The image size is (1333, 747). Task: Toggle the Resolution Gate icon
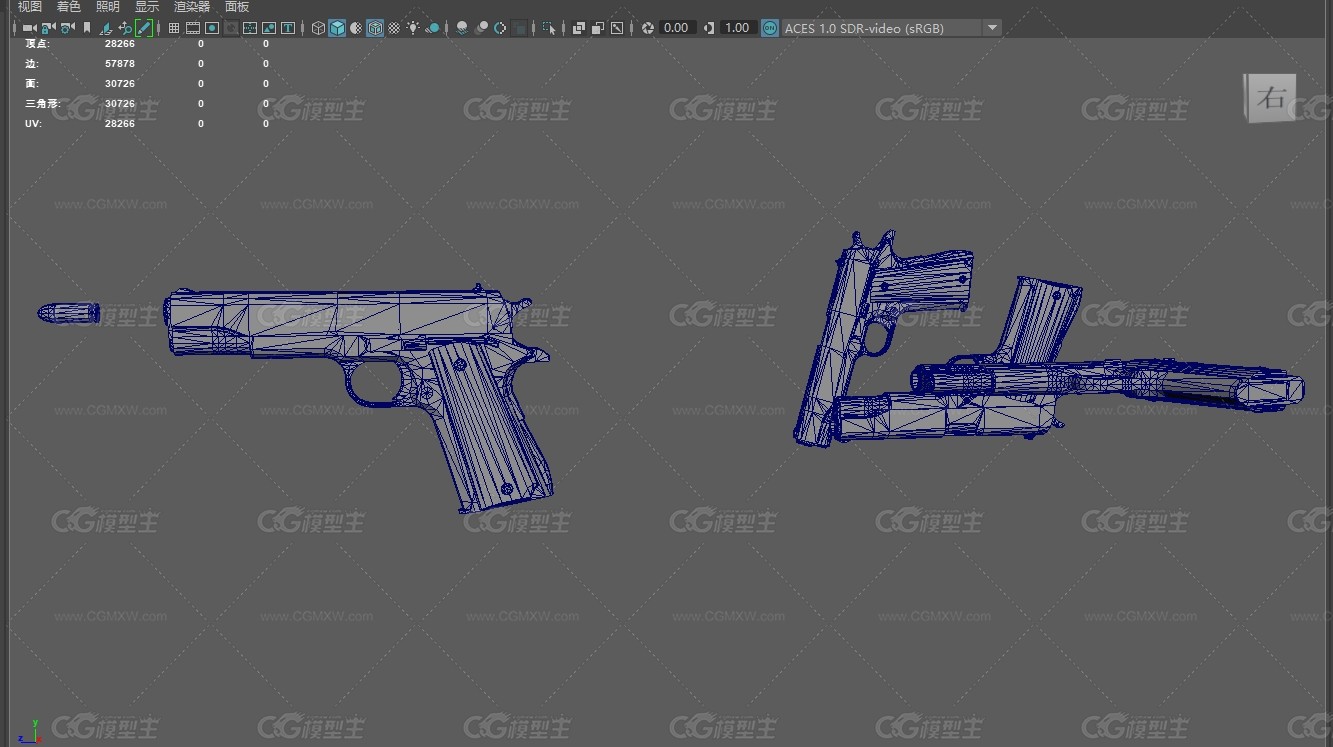[x=212, y=28]
